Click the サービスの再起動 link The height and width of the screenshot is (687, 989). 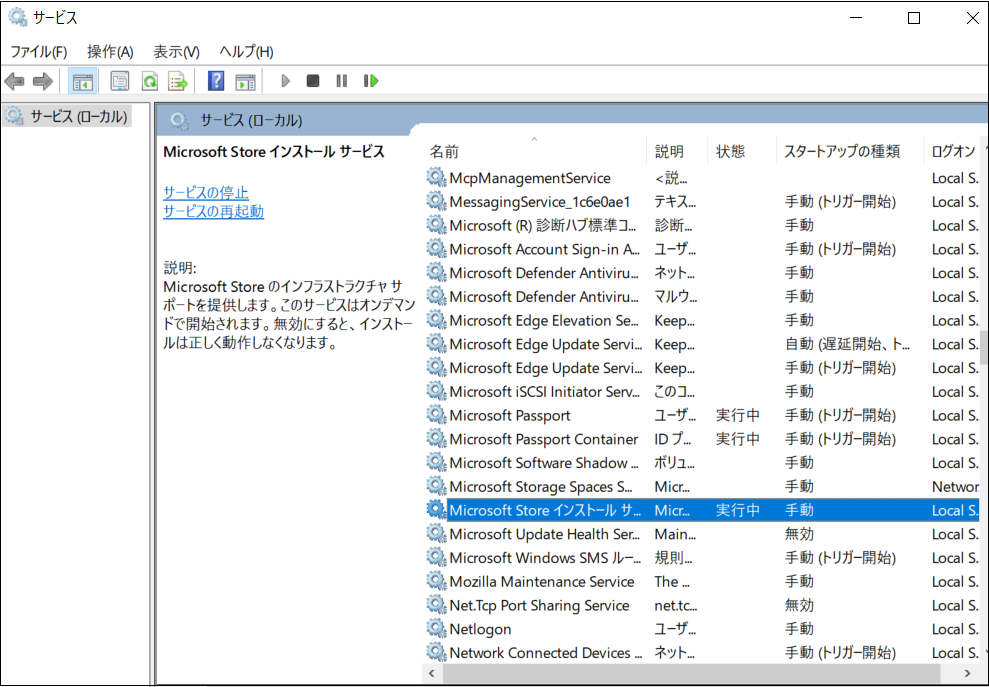coord(213,211)
